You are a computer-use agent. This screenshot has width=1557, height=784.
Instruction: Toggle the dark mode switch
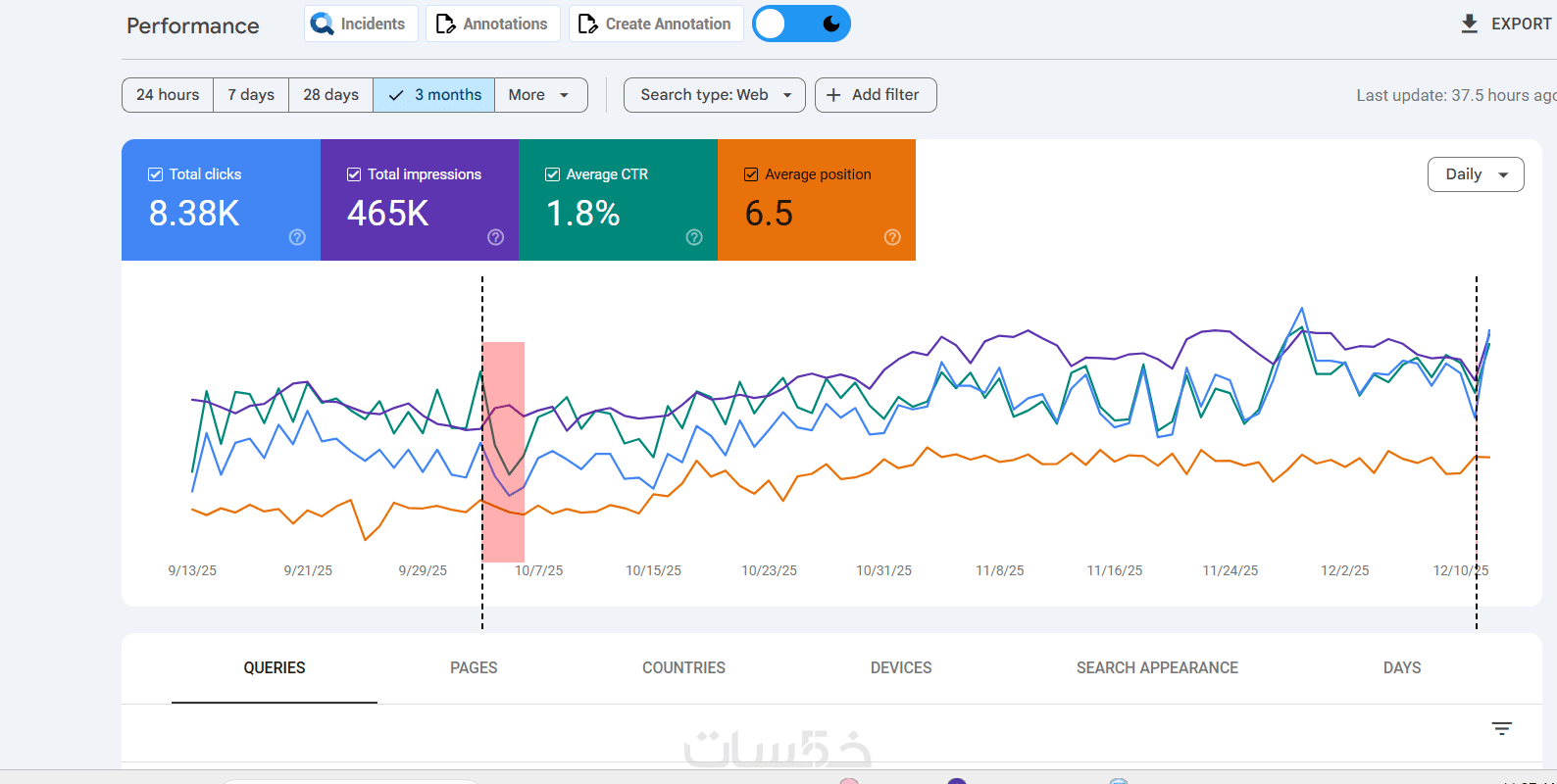(801, 24)
